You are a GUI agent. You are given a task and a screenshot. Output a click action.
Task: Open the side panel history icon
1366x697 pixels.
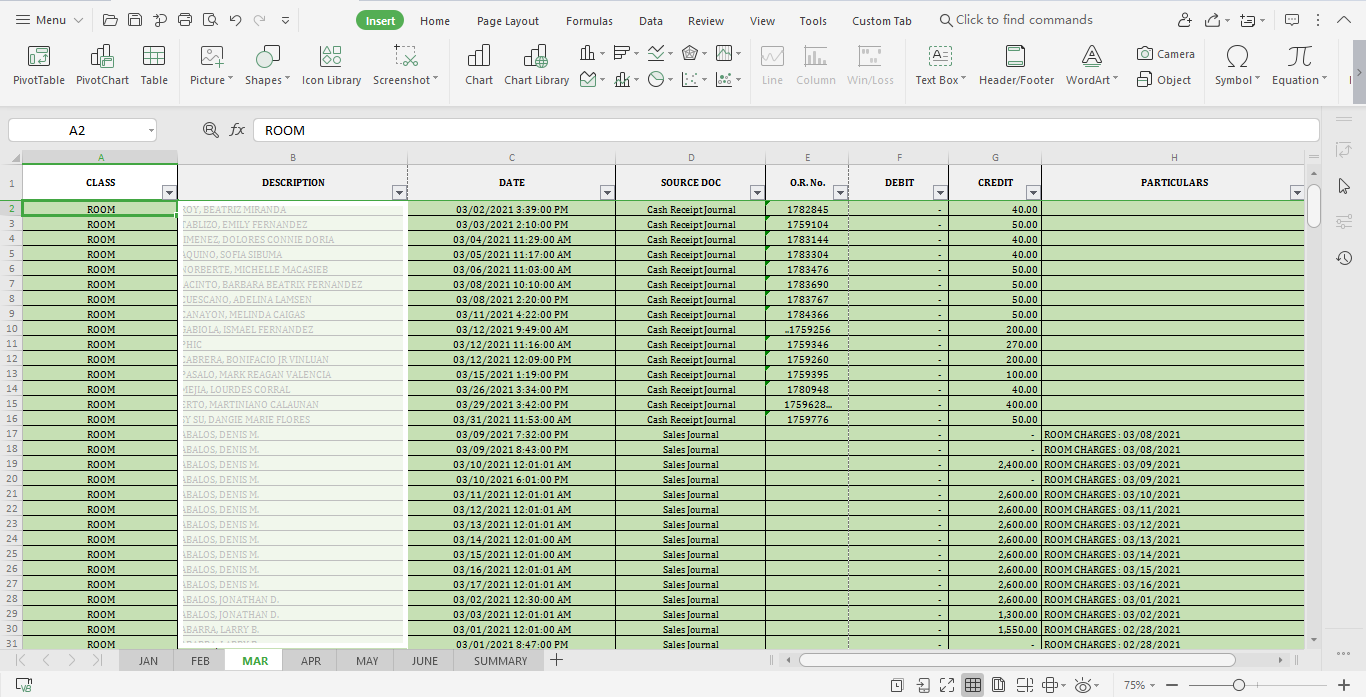tap(1344, 258)
